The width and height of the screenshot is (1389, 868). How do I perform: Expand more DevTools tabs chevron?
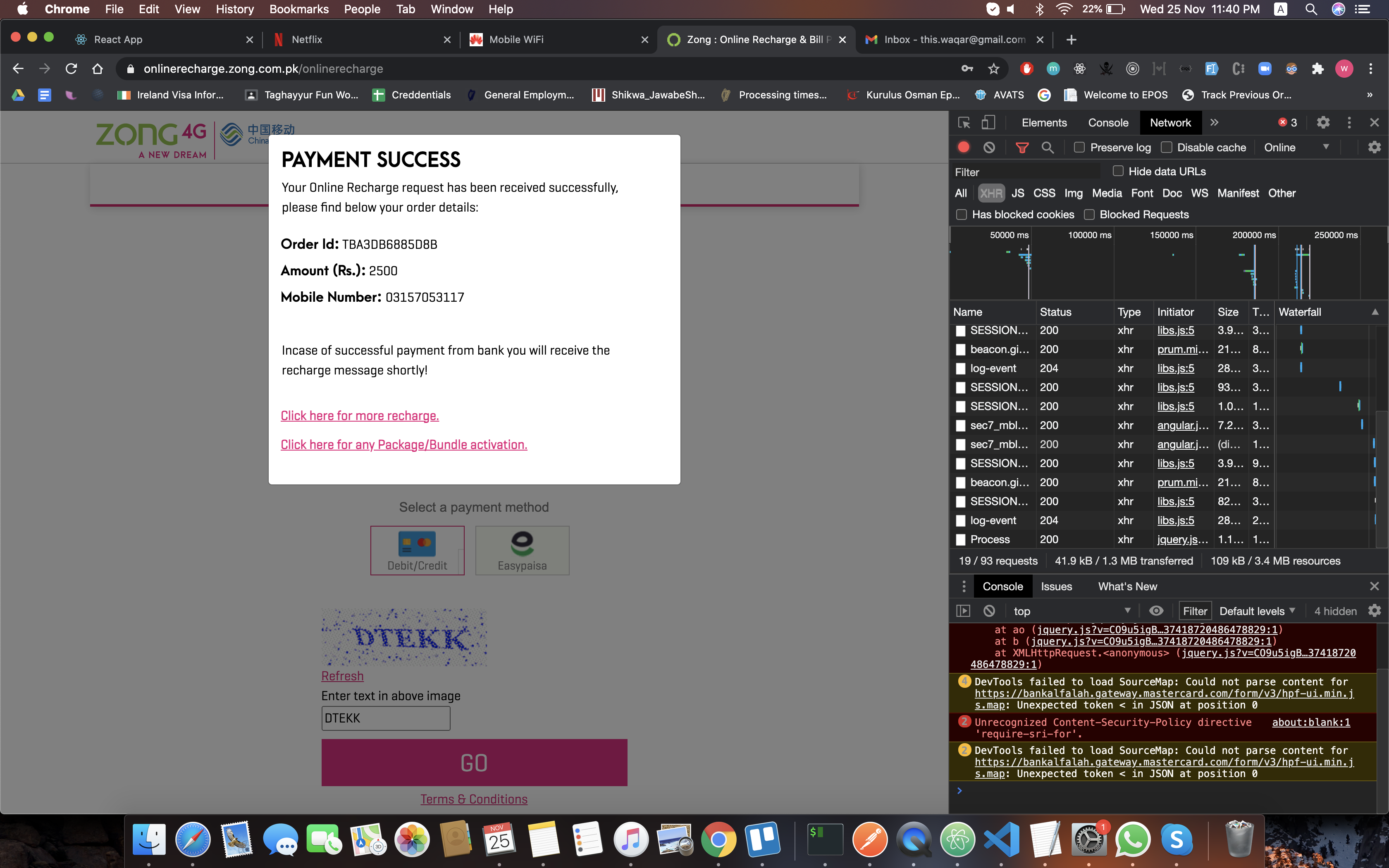[1214, 122]
